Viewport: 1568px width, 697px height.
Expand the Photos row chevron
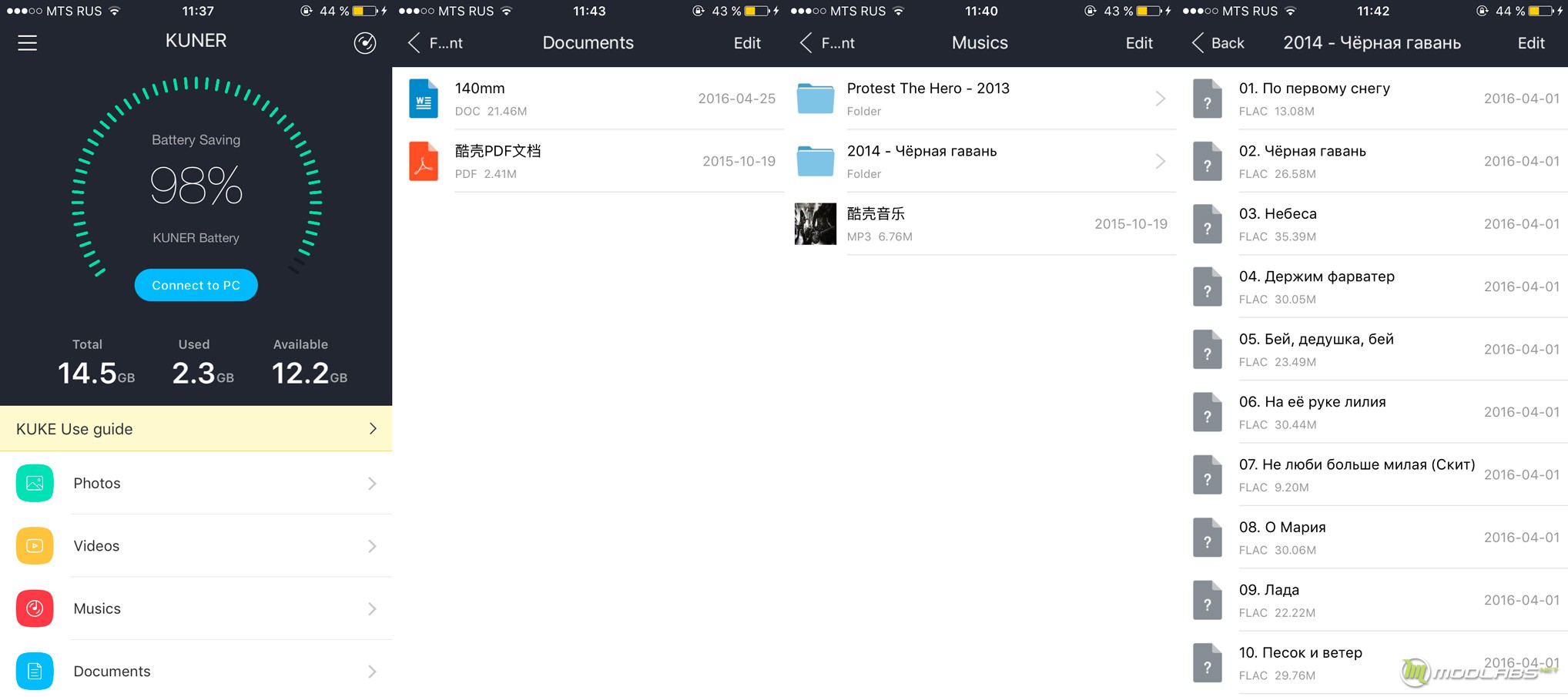(x=372, y=484)
